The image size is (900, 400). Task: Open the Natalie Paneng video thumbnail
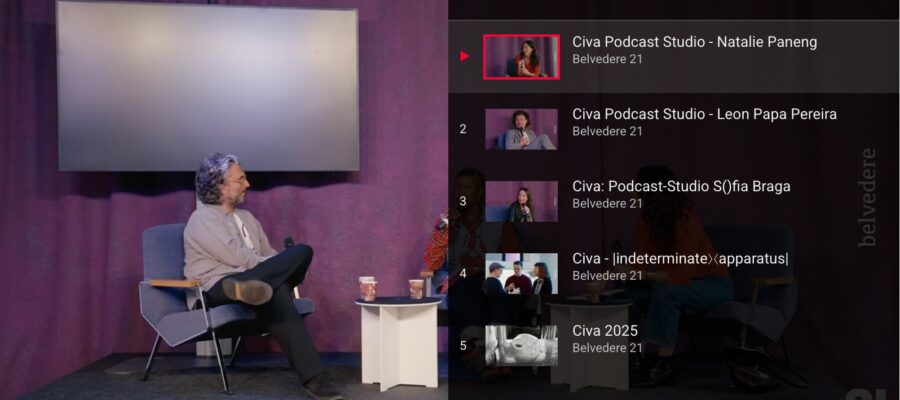[x=521, y=57]
